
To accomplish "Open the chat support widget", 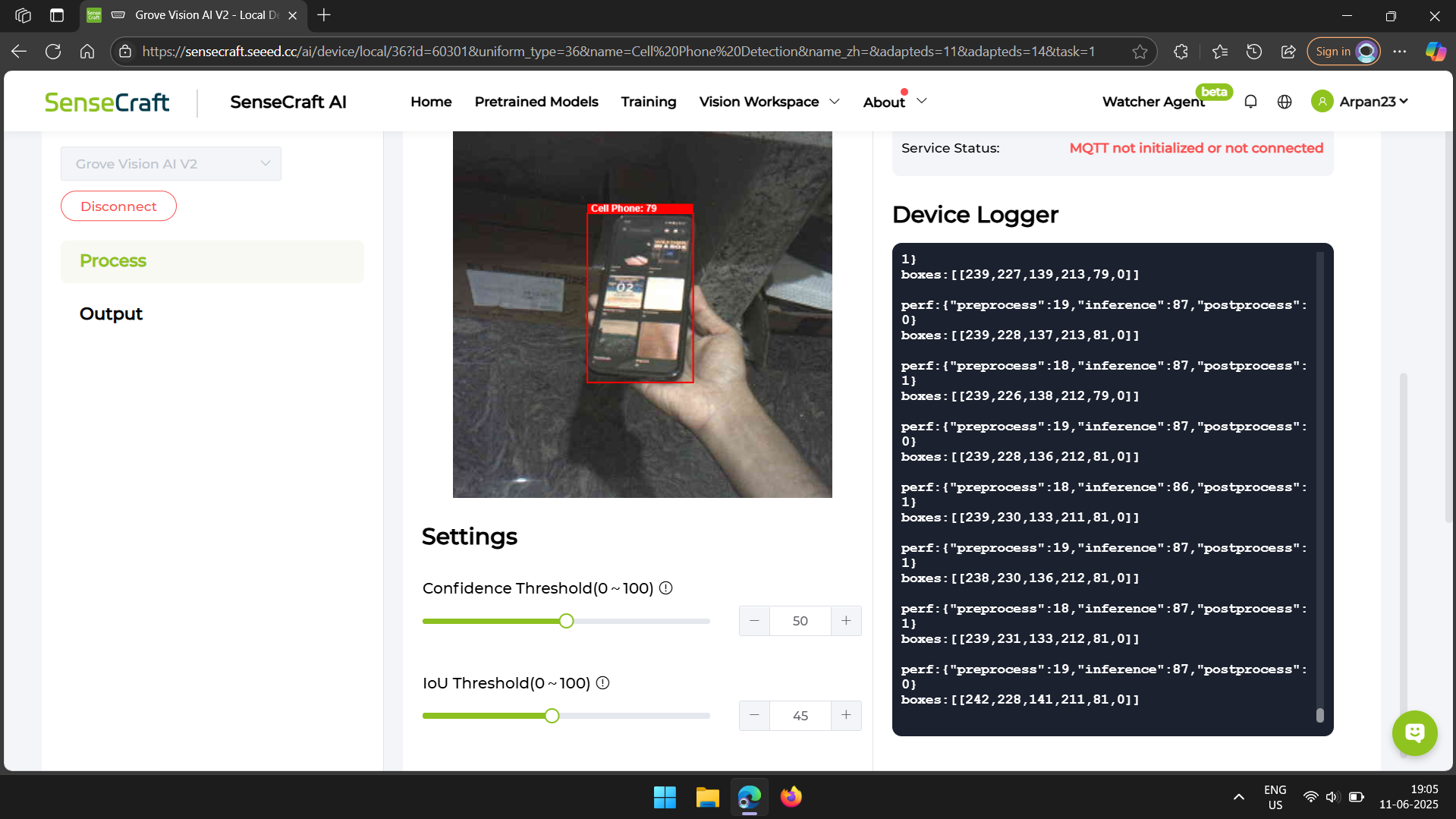I will coord(1414,732).
